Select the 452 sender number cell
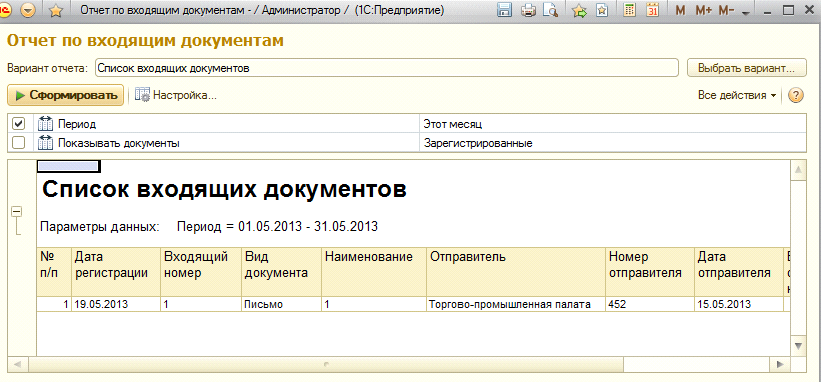 coord(650,305)
